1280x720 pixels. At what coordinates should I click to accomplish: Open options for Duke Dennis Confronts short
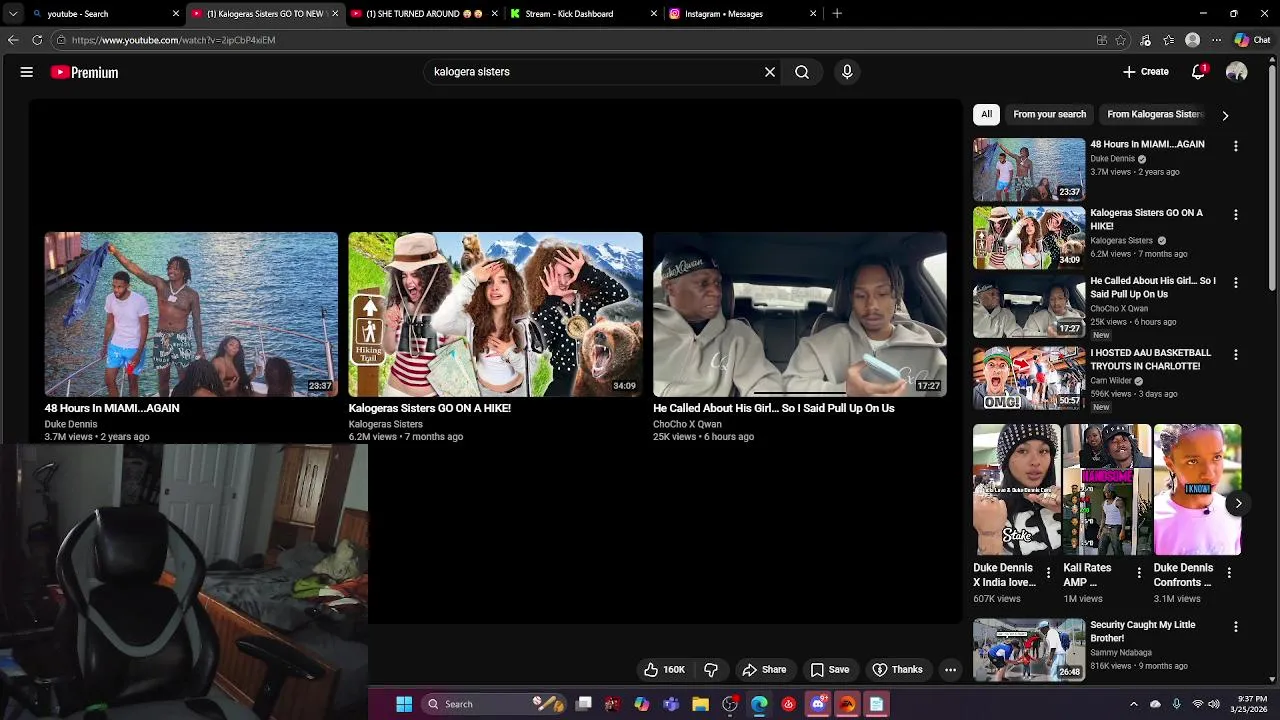pyautogui.click(x=1229, y=573)
